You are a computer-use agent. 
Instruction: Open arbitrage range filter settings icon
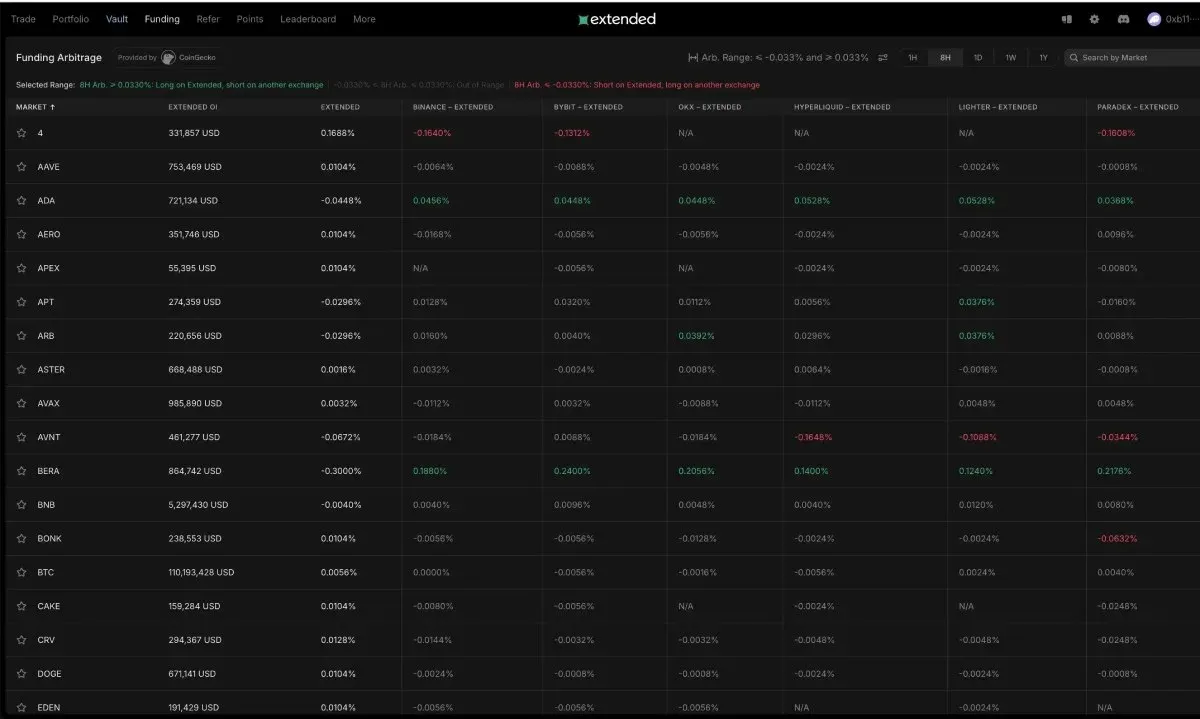(883, 58)
